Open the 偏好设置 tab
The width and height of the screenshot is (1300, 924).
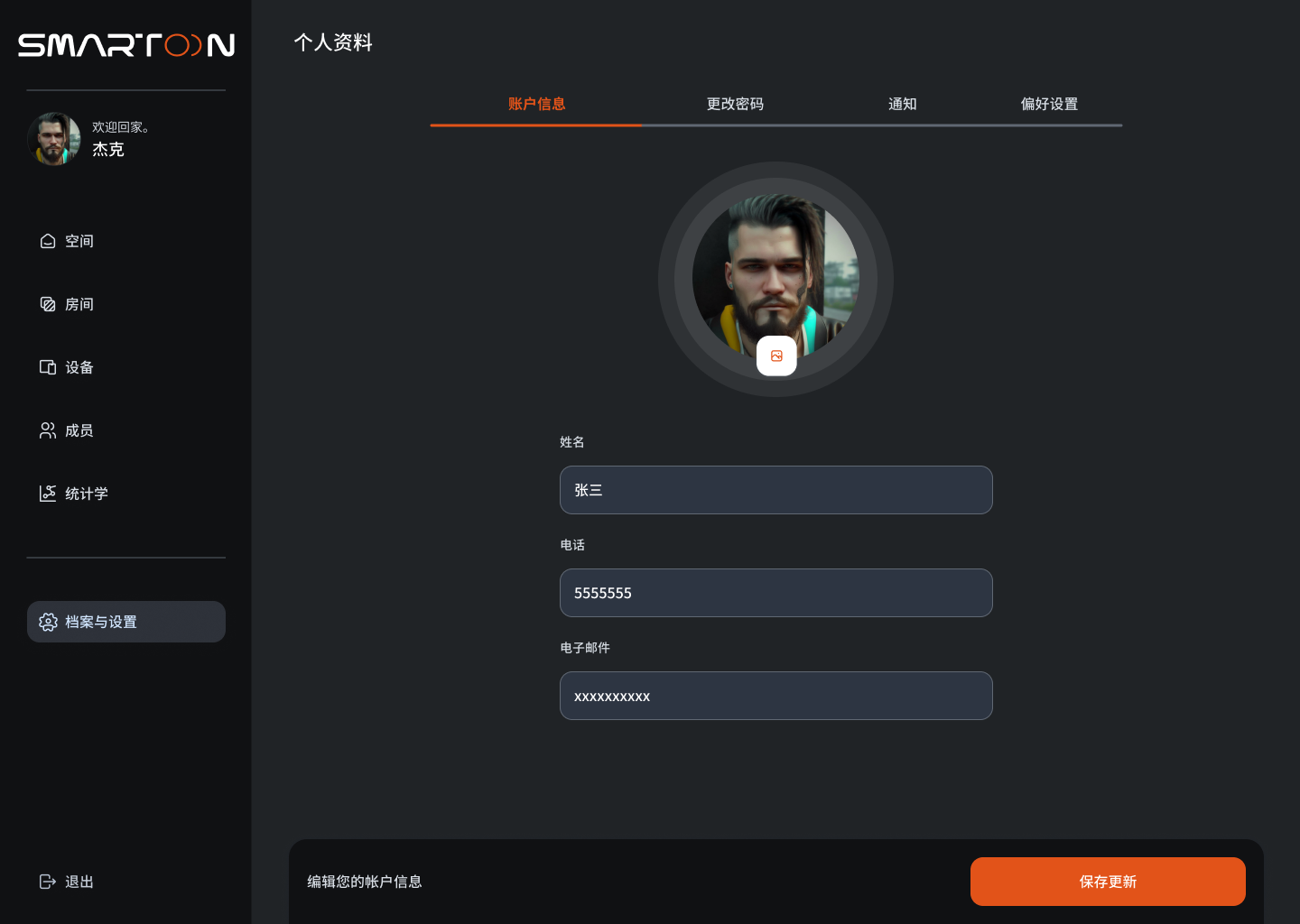1049,104
